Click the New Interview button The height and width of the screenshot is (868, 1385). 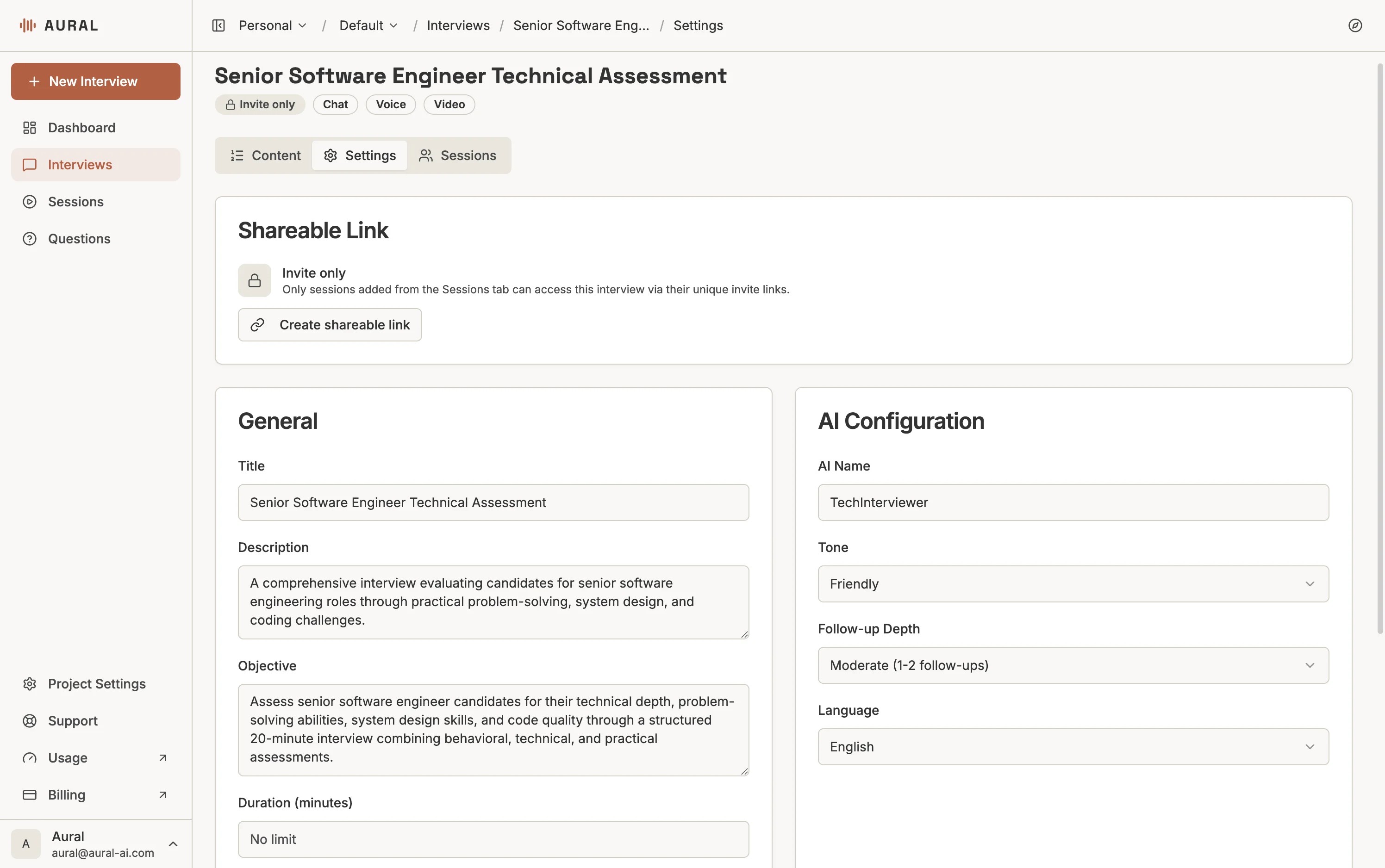(96, 81)
